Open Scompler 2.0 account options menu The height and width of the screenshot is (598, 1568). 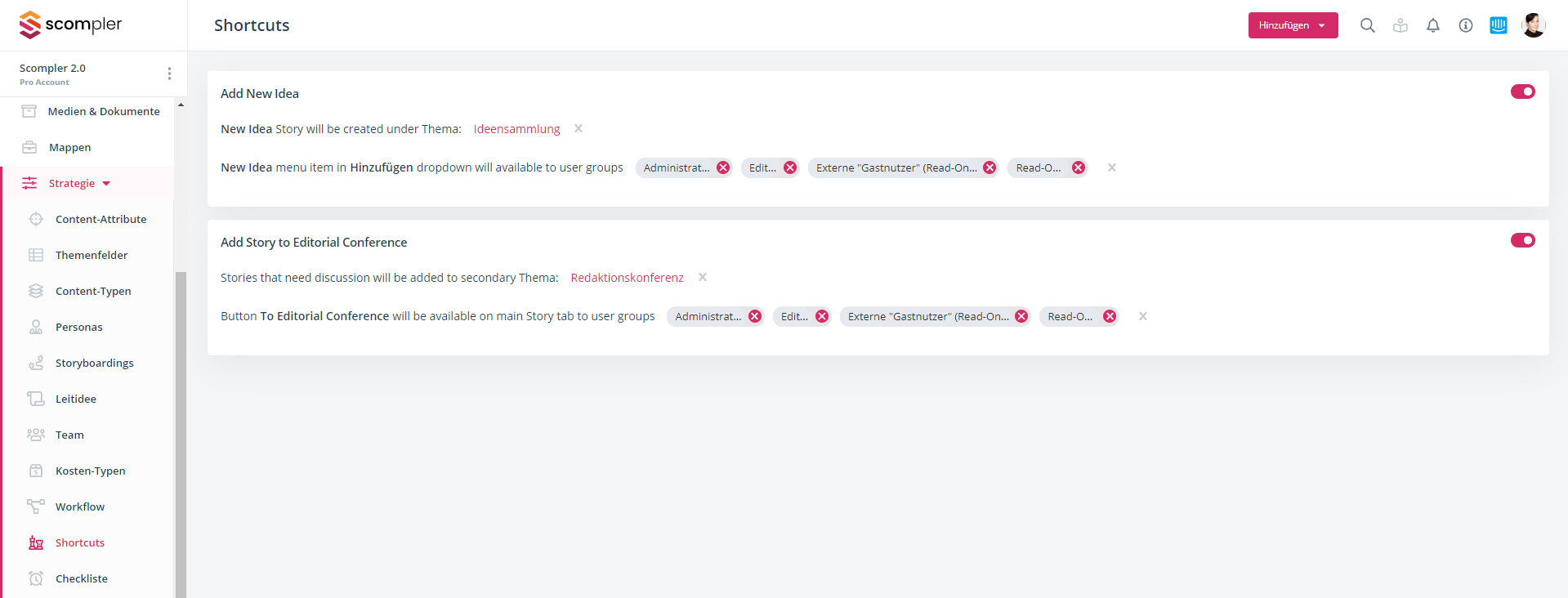click(x=169, y=74)
